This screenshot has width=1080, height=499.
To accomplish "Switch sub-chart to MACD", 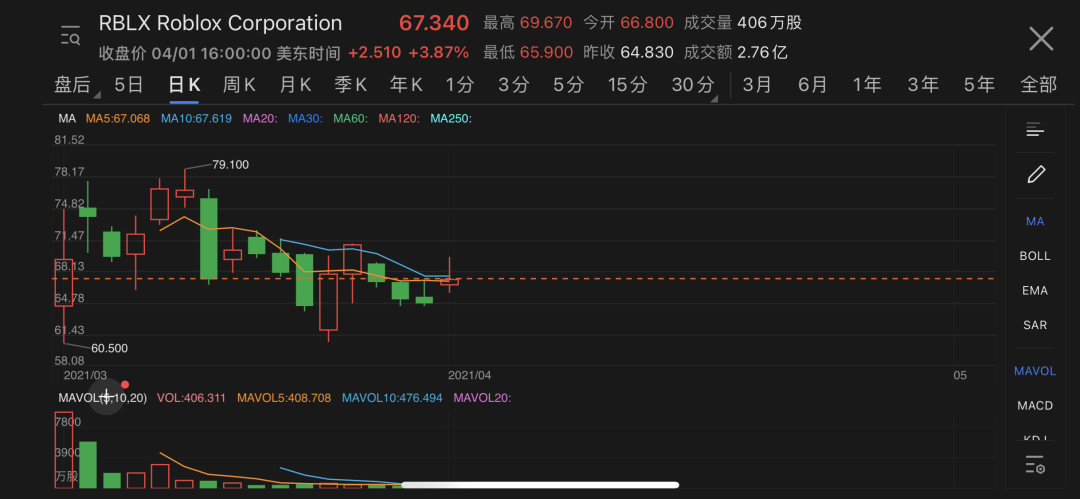I will point(1035,406).
